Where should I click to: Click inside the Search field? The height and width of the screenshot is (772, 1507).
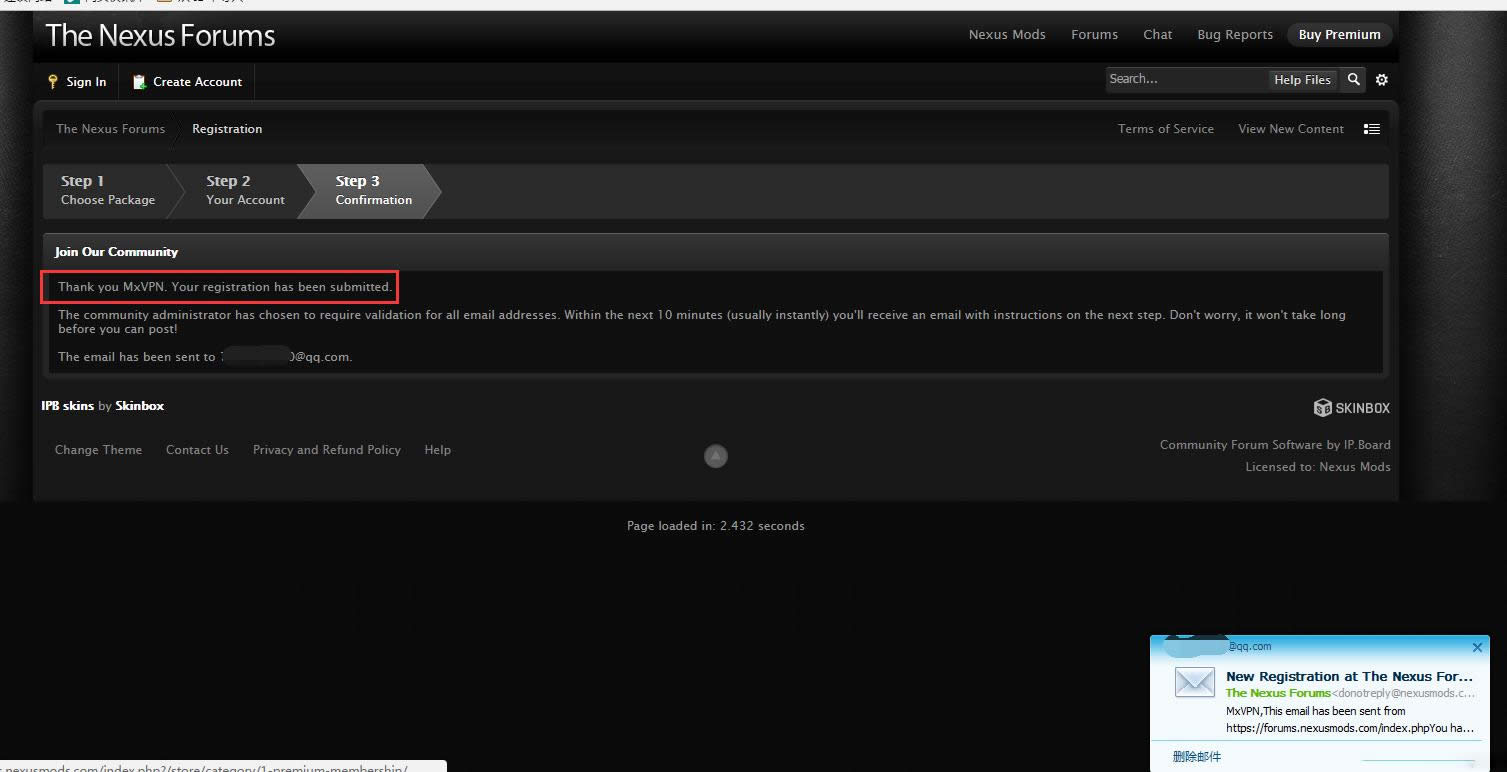pos(1185,80)
